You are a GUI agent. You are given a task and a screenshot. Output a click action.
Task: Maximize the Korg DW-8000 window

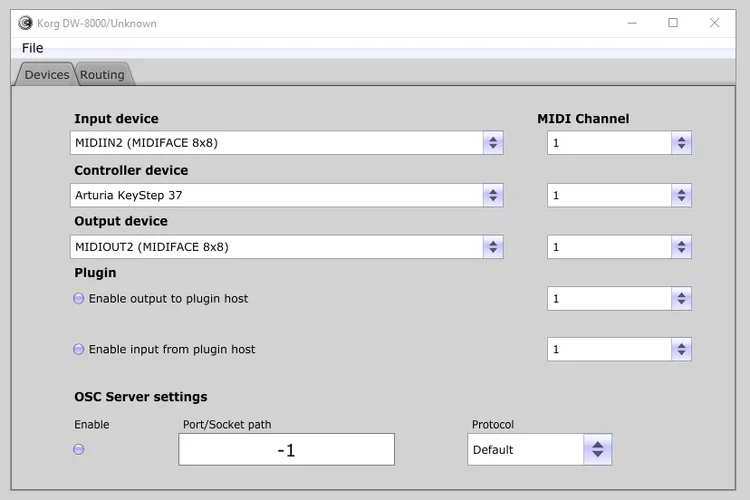tap(673, 23)
